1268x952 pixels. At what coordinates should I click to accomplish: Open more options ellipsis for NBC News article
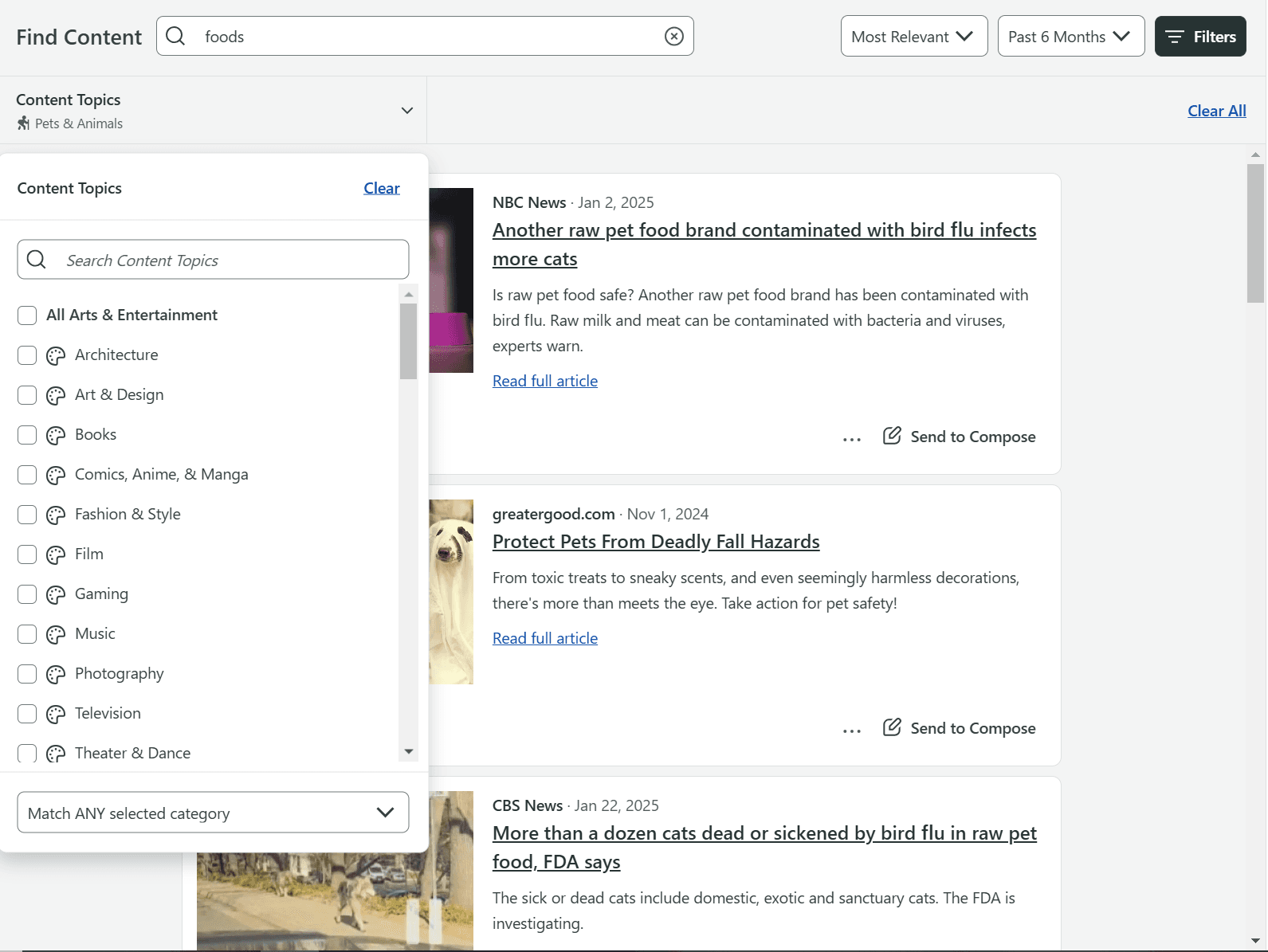pos(851,439)
